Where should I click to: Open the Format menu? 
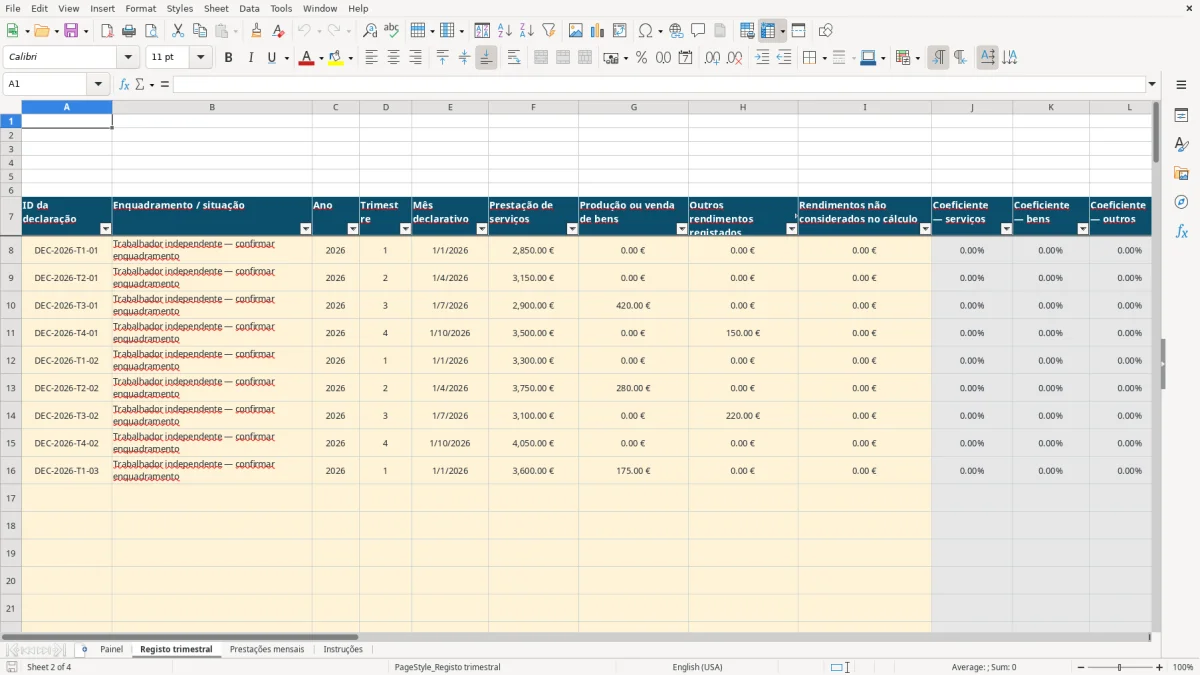click(140, 8)
